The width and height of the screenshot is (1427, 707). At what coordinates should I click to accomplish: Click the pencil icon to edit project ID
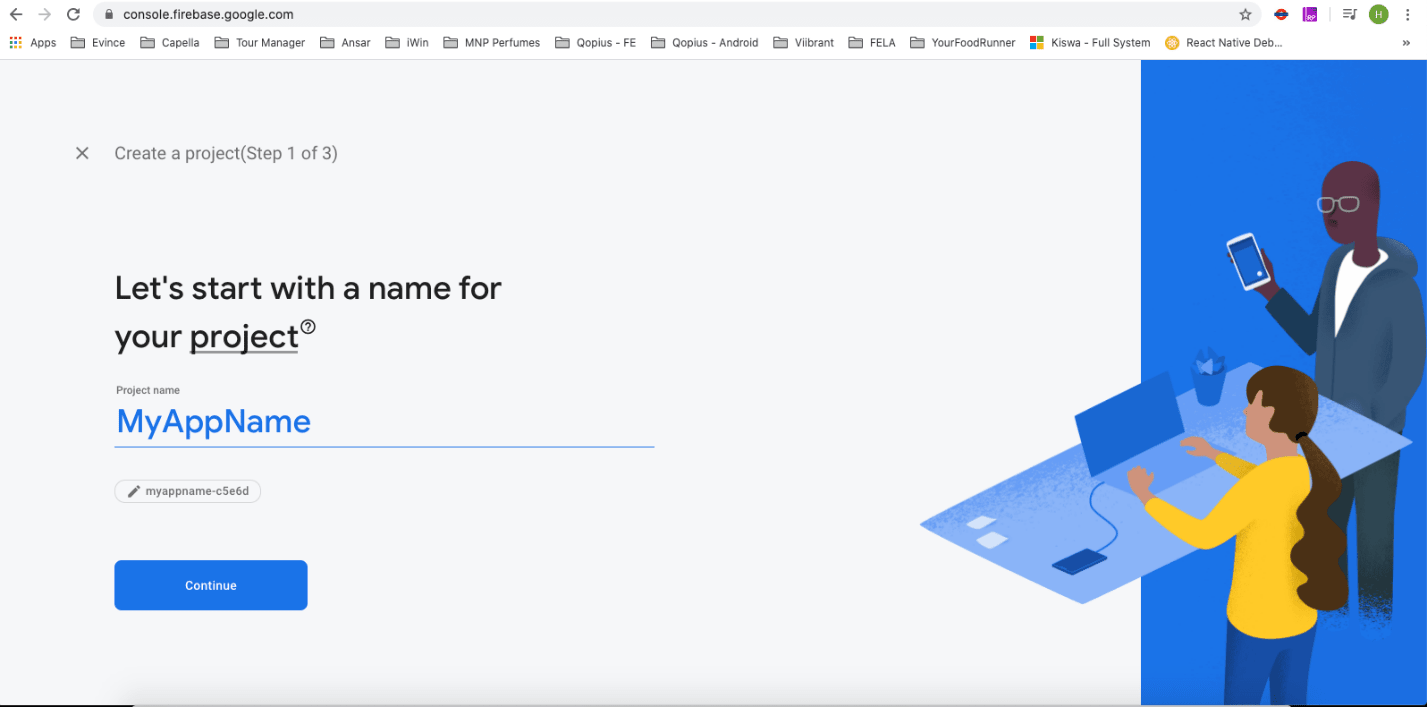click(x=134, y=491)
